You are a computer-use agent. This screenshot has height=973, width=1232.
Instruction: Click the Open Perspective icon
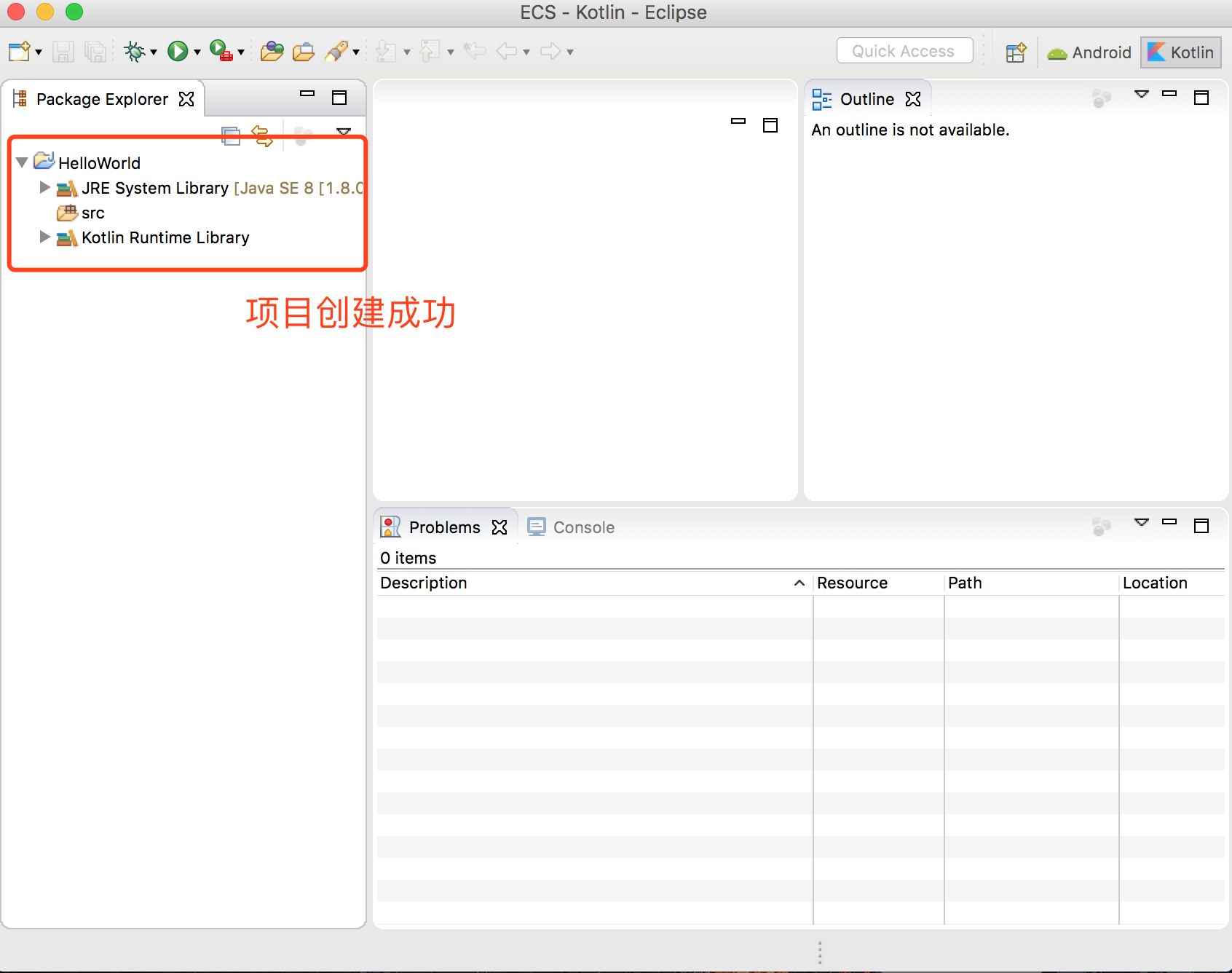(x=1016, y=52)
